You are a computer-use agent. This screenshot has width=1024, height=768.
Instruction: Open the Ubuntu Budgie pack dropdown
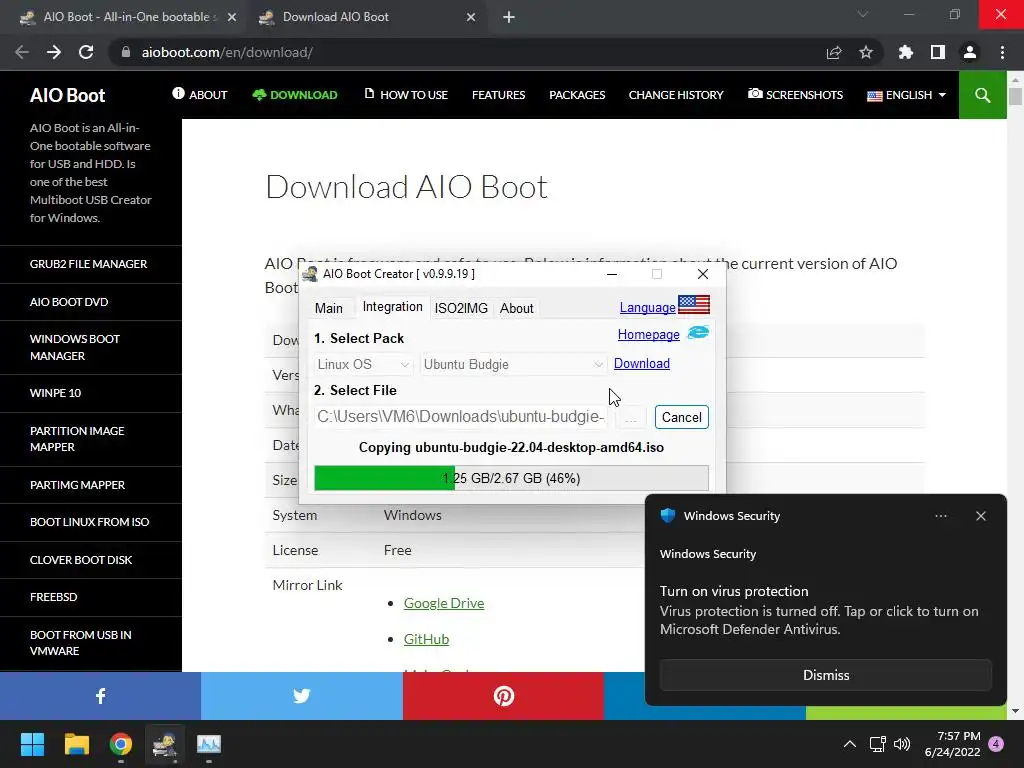click(x=513, y=364)
